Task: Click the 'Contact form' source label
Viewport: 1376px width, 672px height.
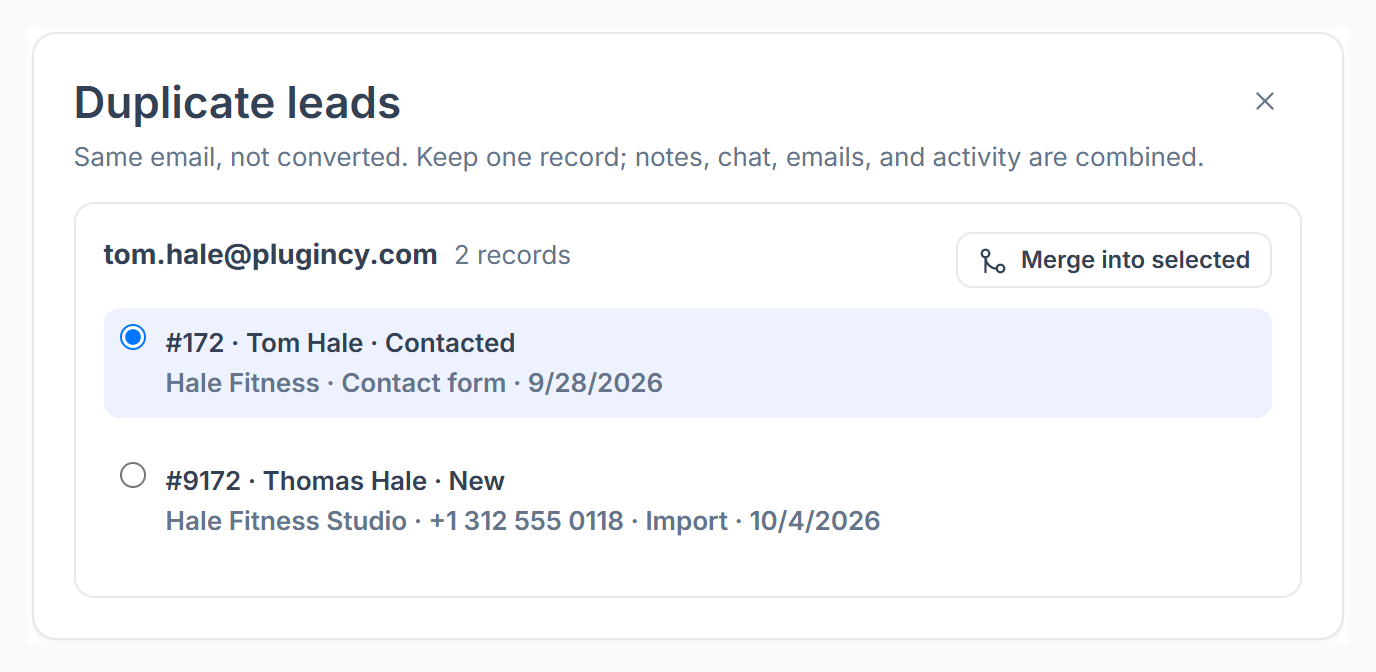Action: (x=424, y=383)
